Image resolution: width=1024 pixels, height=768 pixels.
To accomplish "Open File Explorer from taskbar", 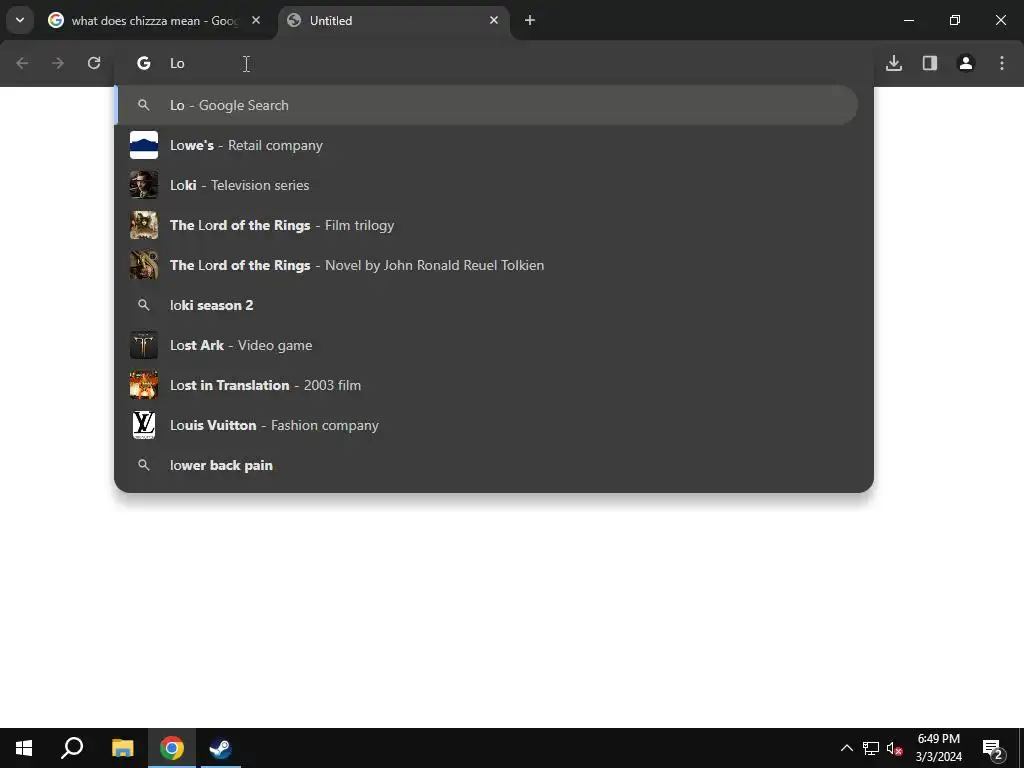I will (x=122, y=748).
